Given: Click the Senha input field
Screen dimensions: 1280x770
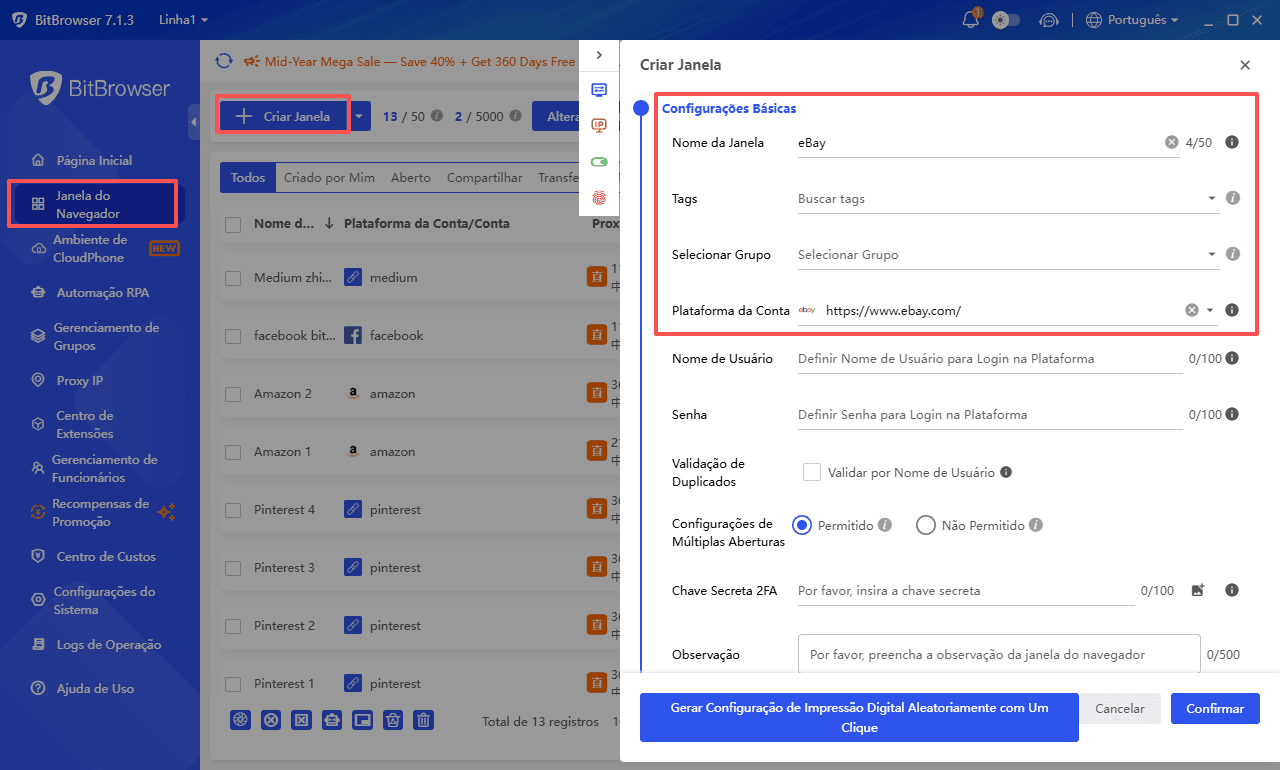Looking at the screenshot, I should tap(989, 415).
